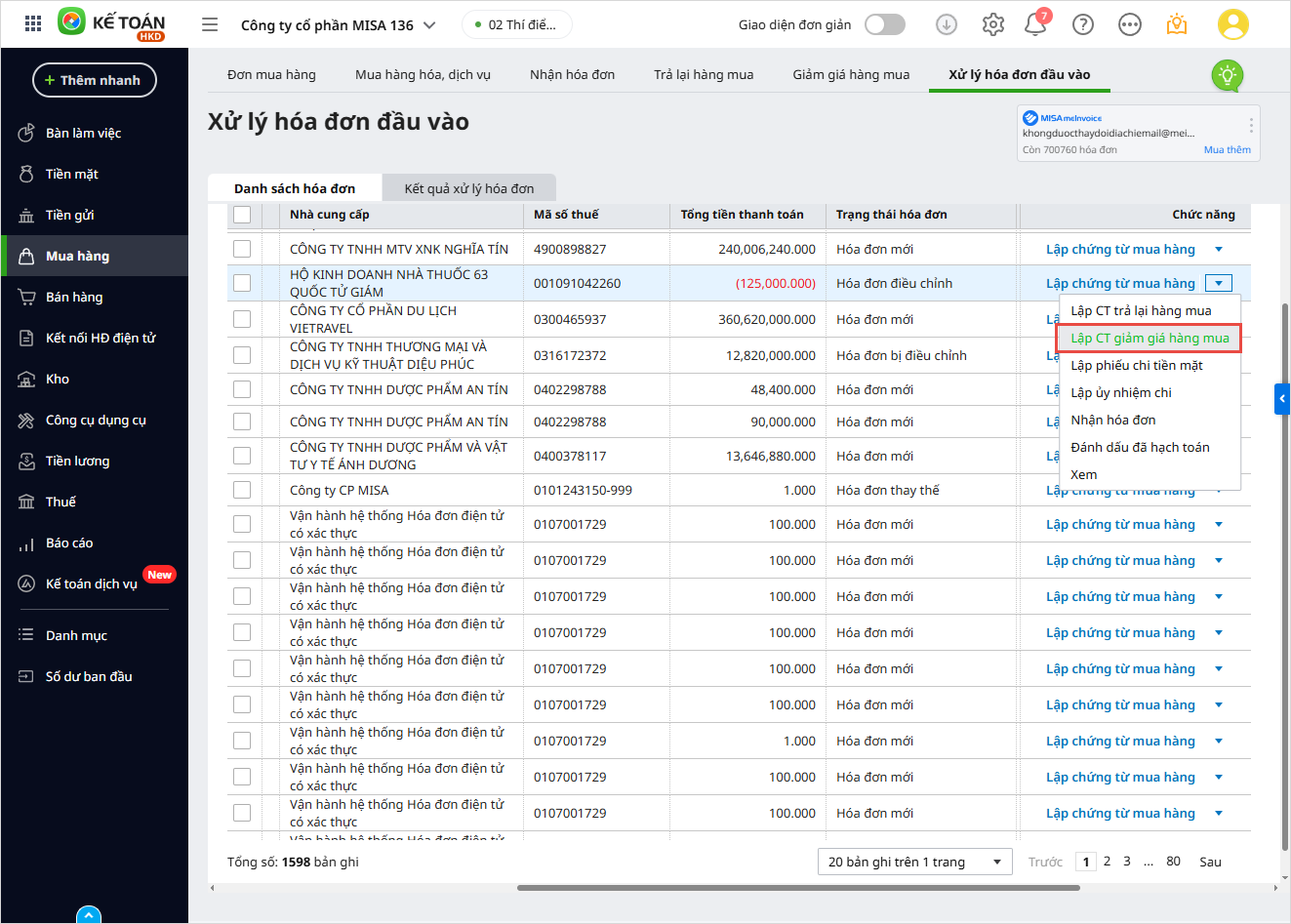Go to page 2 in pagination

(x=1107, y=862)
